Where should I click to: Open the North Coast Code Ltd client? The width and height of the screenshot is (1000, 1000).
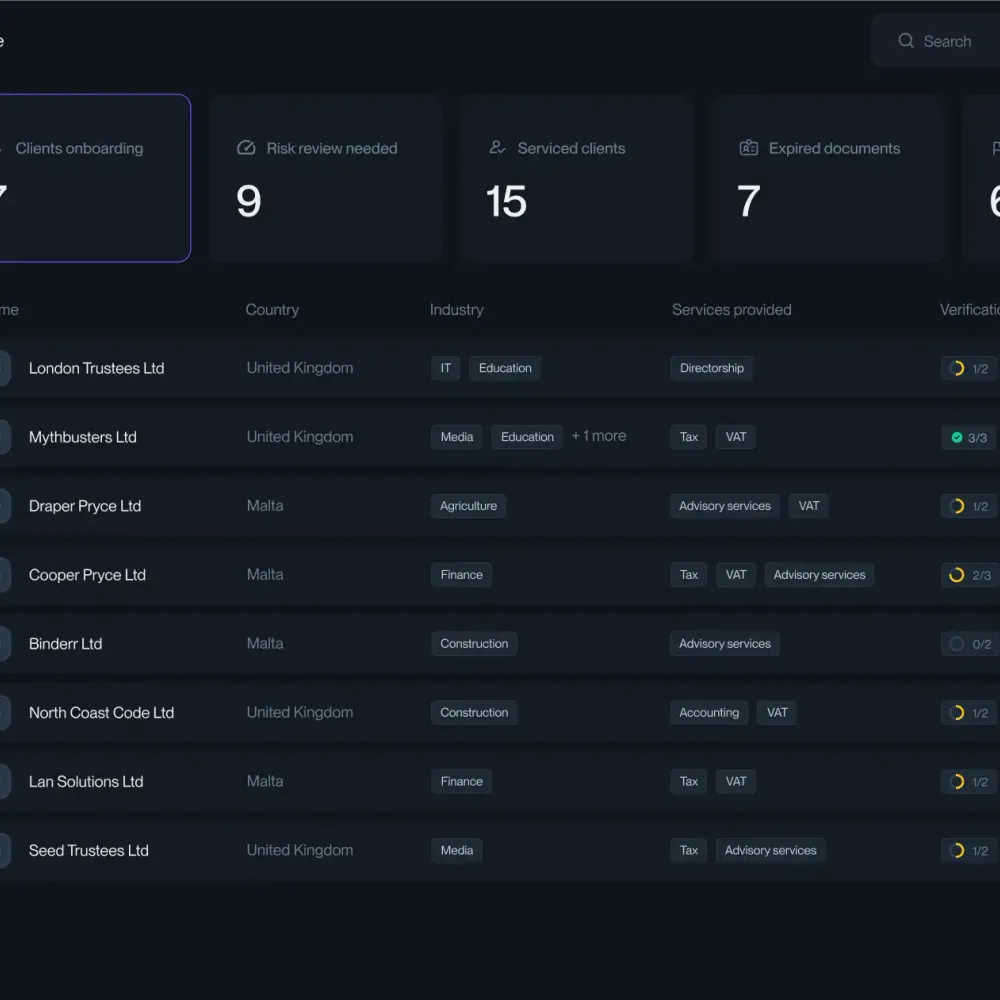coord(101,713)
